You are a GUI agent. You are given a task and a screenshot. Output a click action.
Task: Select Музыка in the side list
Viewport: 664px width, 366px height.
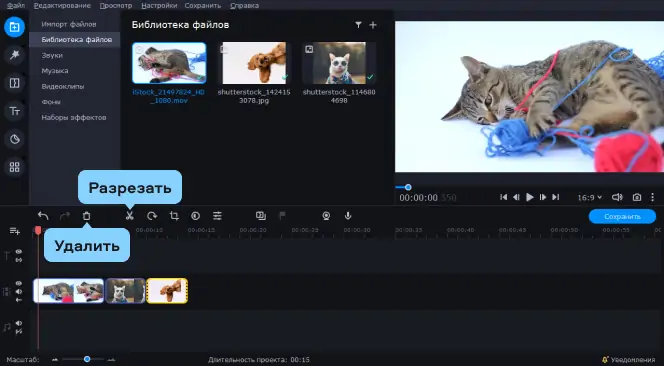coord(55,71)
